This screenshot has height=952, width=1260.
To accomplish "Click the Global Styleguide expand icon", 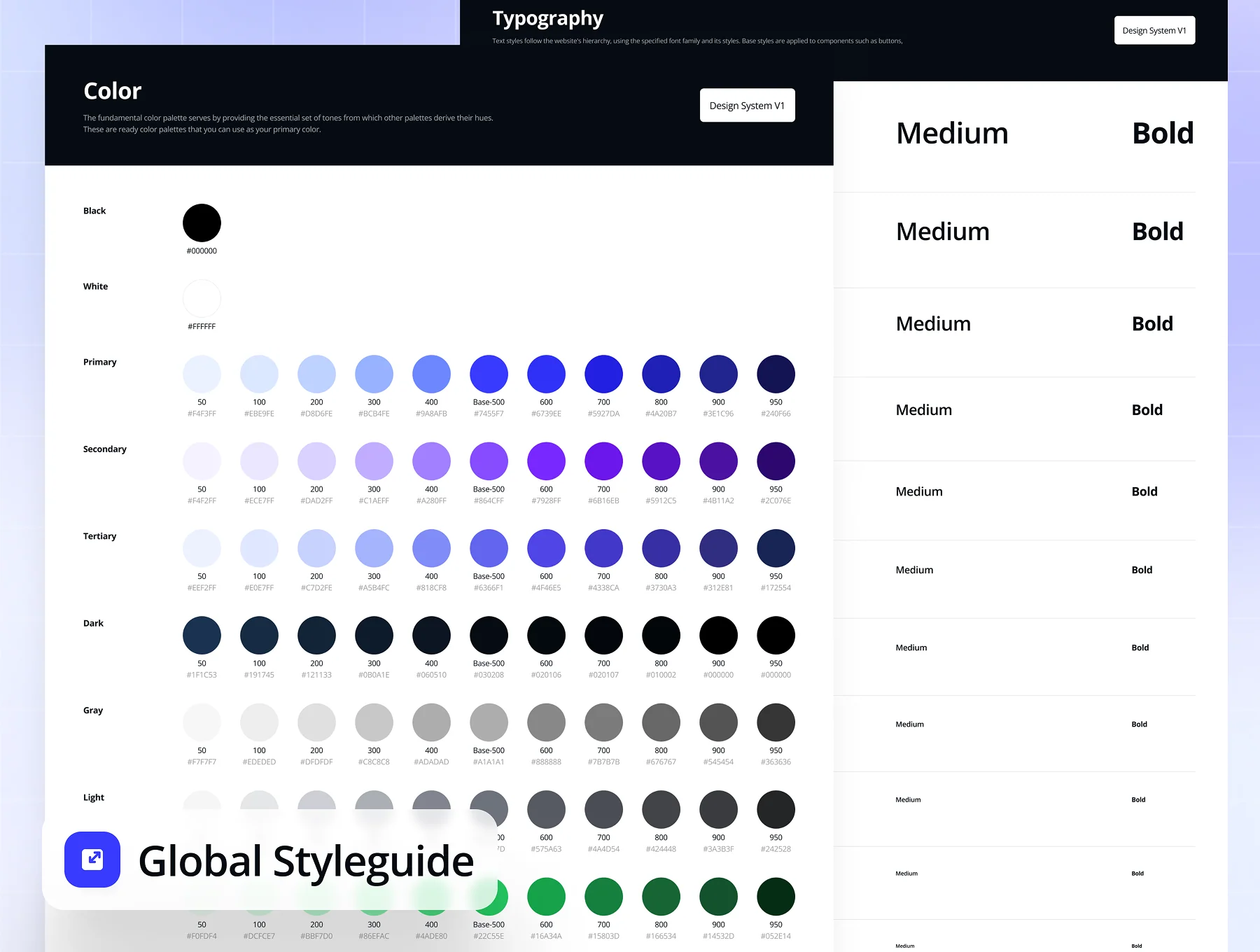I will pos(92,860).
